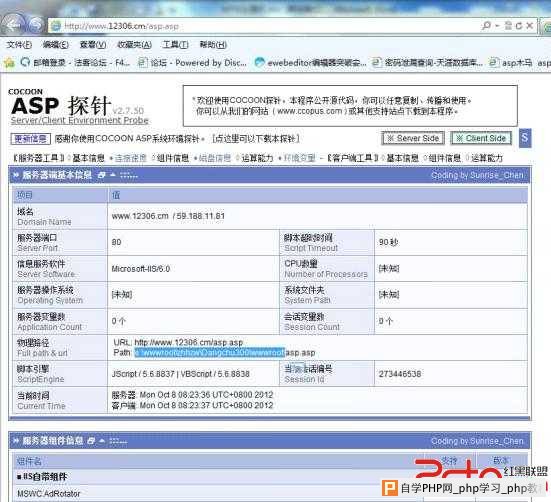The height and width of the screenshot is (502, 551).
Task: Jump to 组件信息 under 客户端工具
Action: pyautogui.click(x=445, y=158)
